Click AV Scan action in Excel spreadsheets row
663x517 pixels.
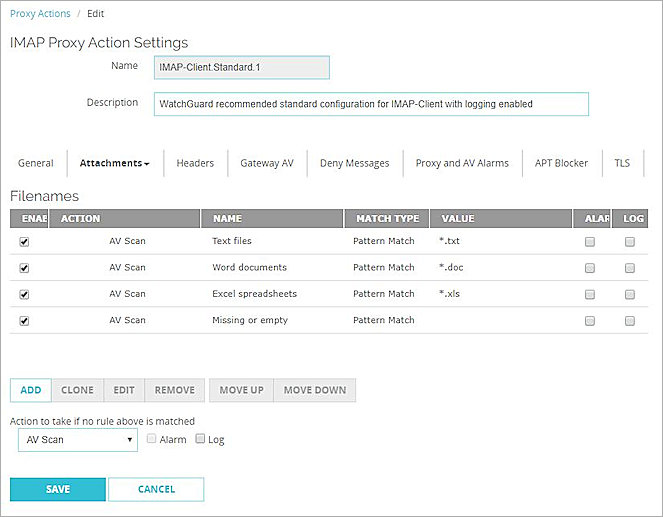[127, 294]
